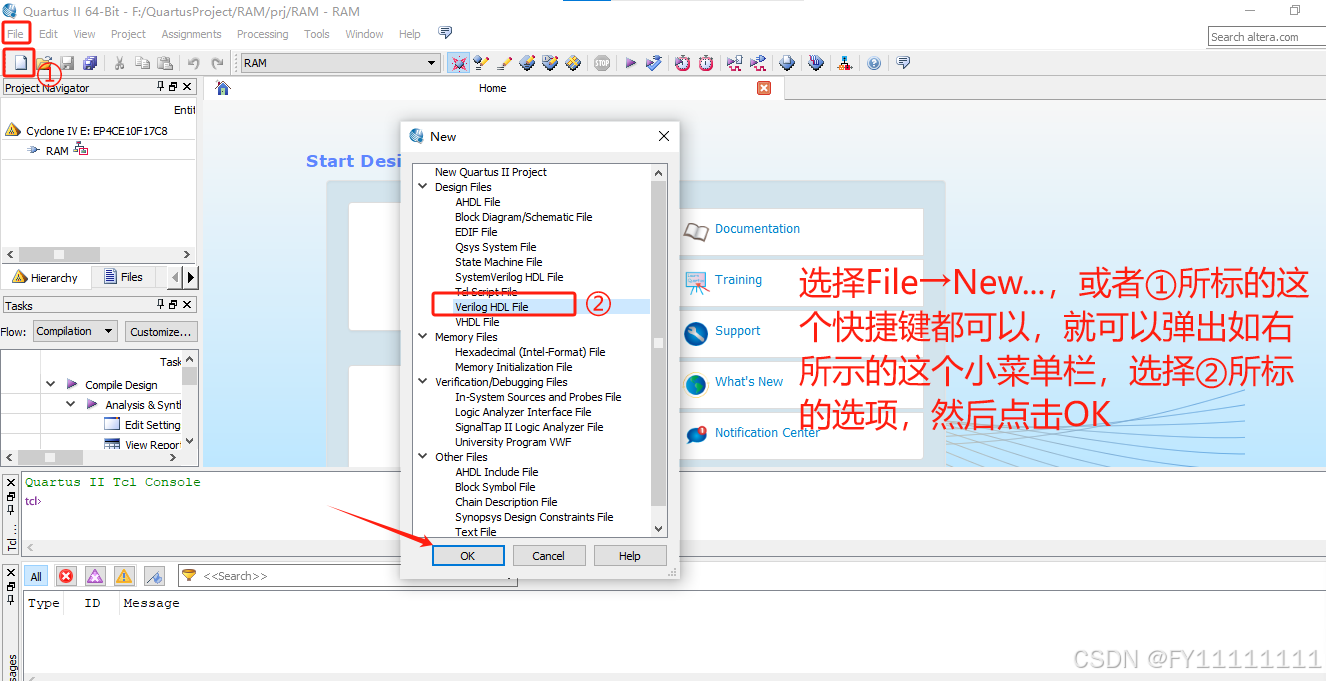Image resolution: width=1326 pixels, height=681 pixels.
Task: Open the RAM revision combo box
Action: point(340,63)
